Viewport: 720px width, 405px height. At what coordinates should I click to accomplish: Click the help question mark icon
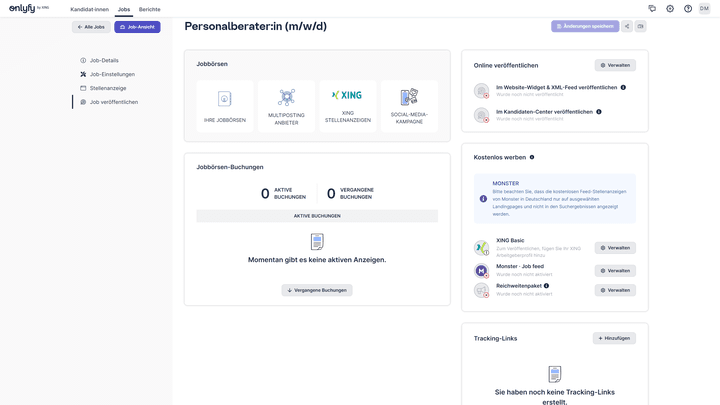688,9
